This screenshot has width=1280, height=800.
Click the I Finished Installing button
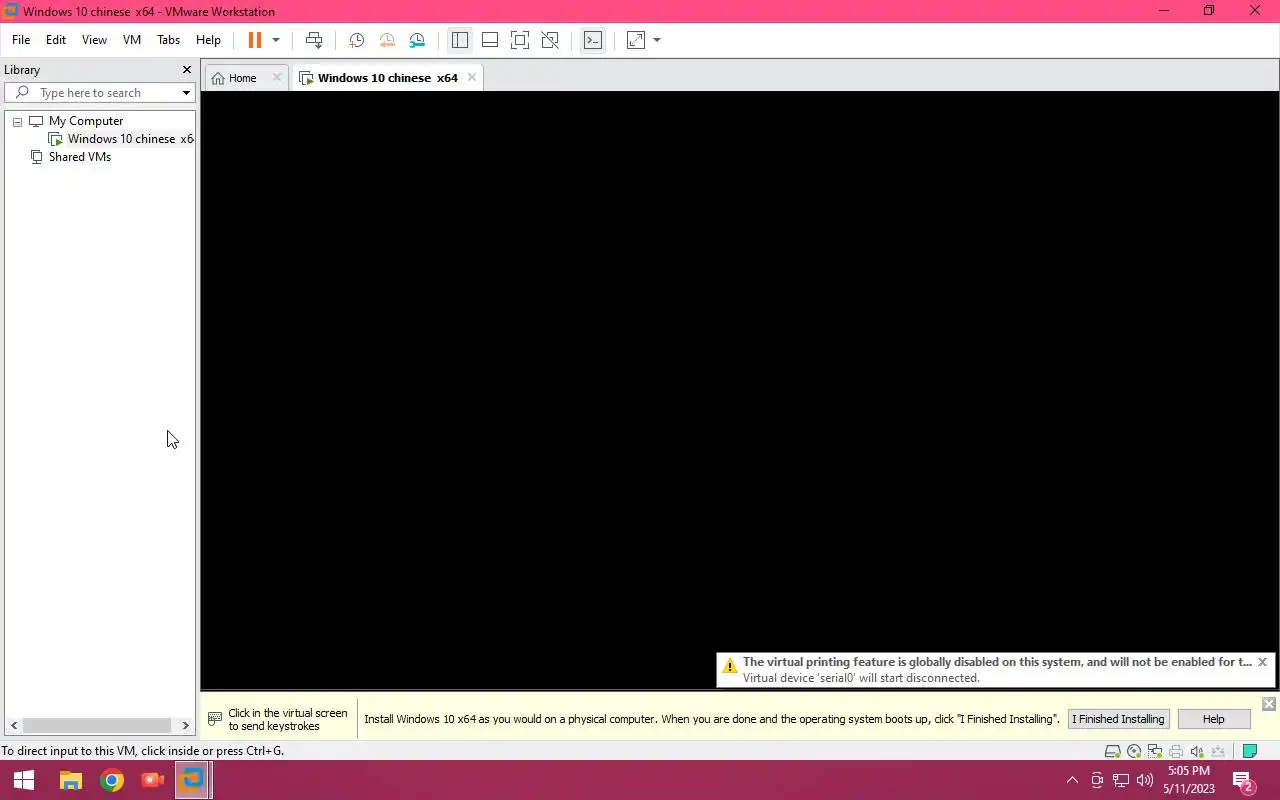(1118, 719)
